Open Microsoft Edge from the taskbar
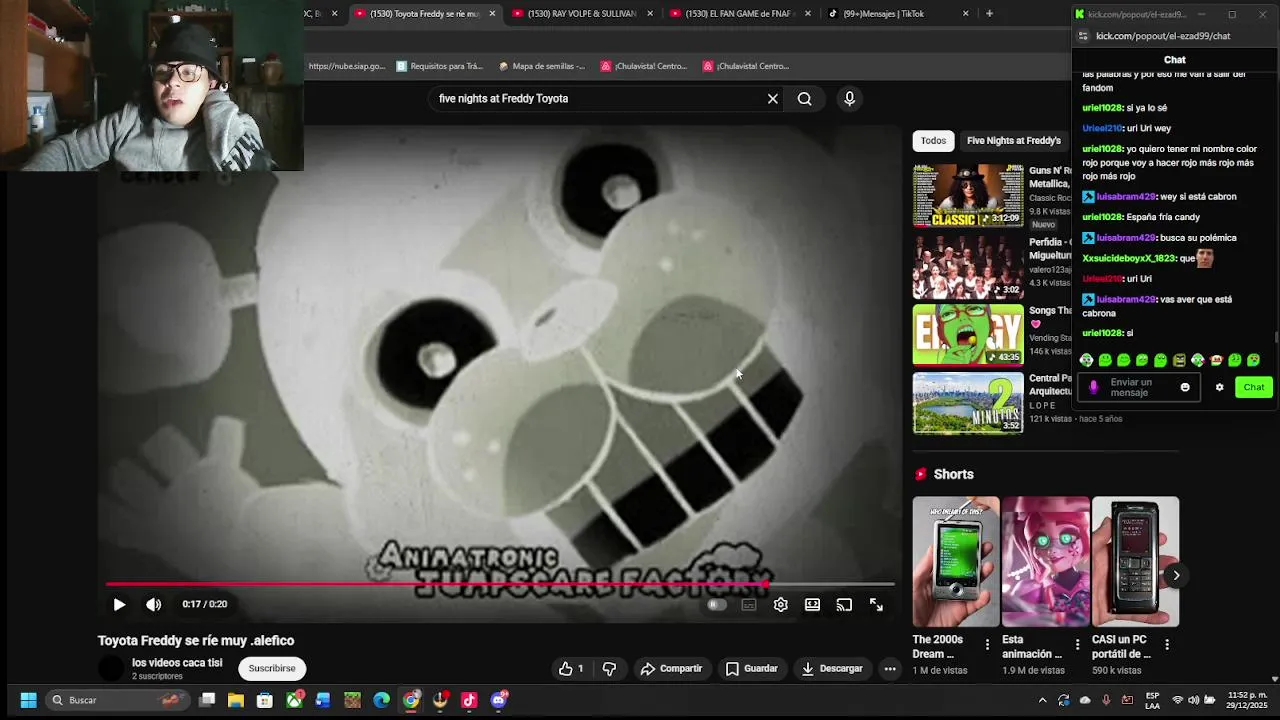Viewport: 1280px width, 720px height. click(382, 700)
